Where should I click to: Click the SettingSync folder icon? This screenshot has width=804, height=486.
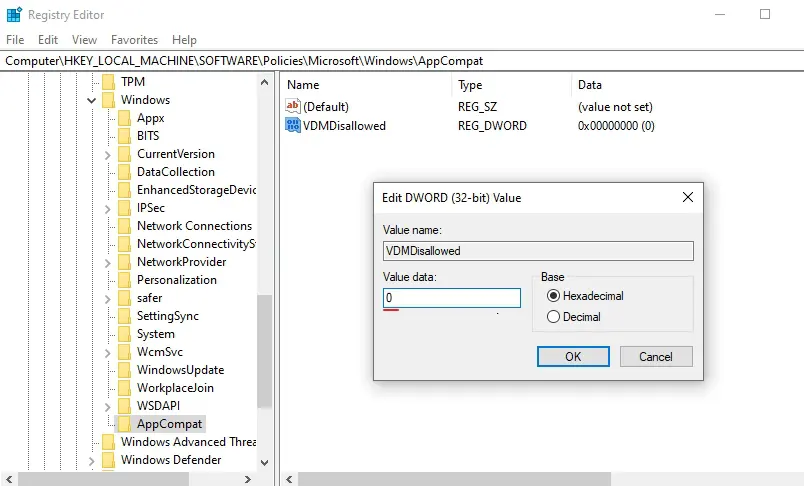[x=124, y=316]
